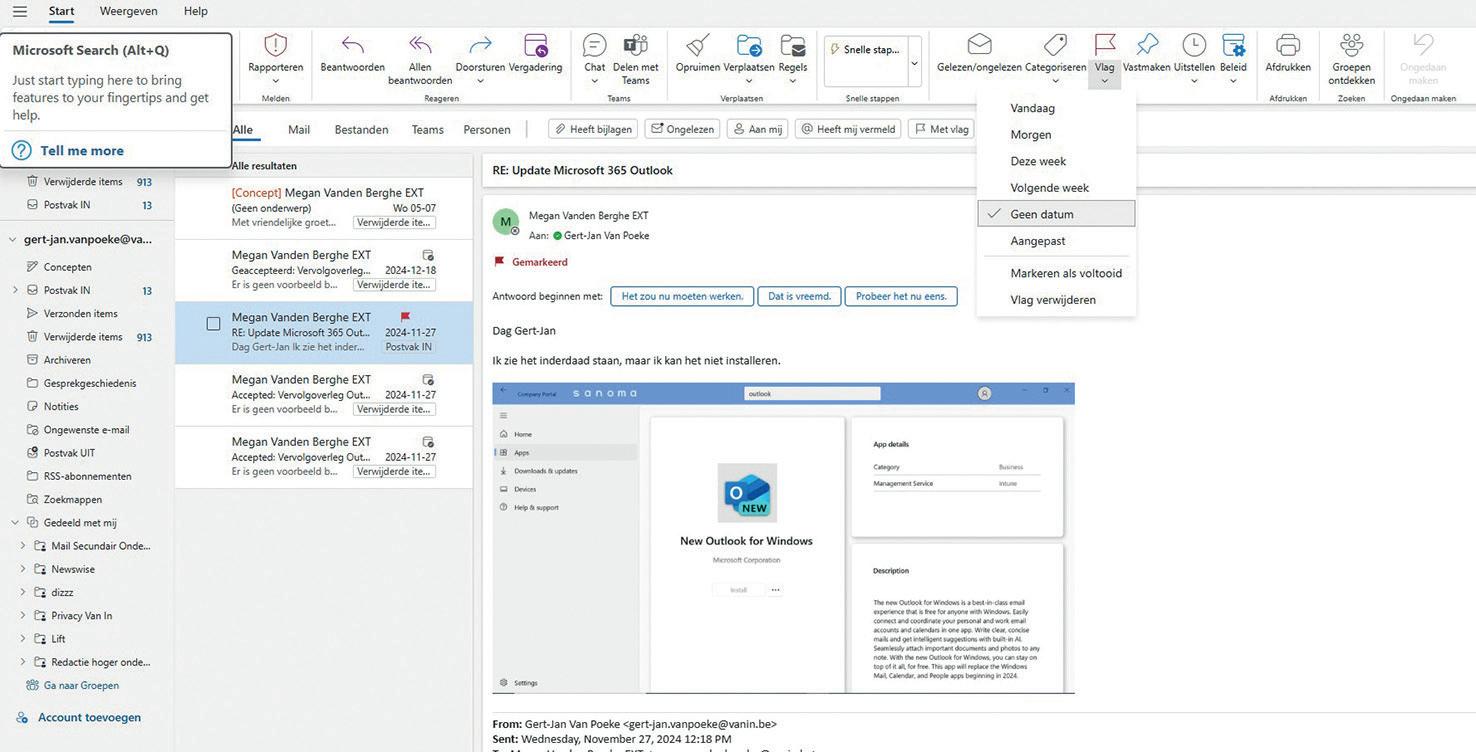
Task: Pin the message with the Vastmaken icon
Action: pyautogui.click(x=1147, y=45)
